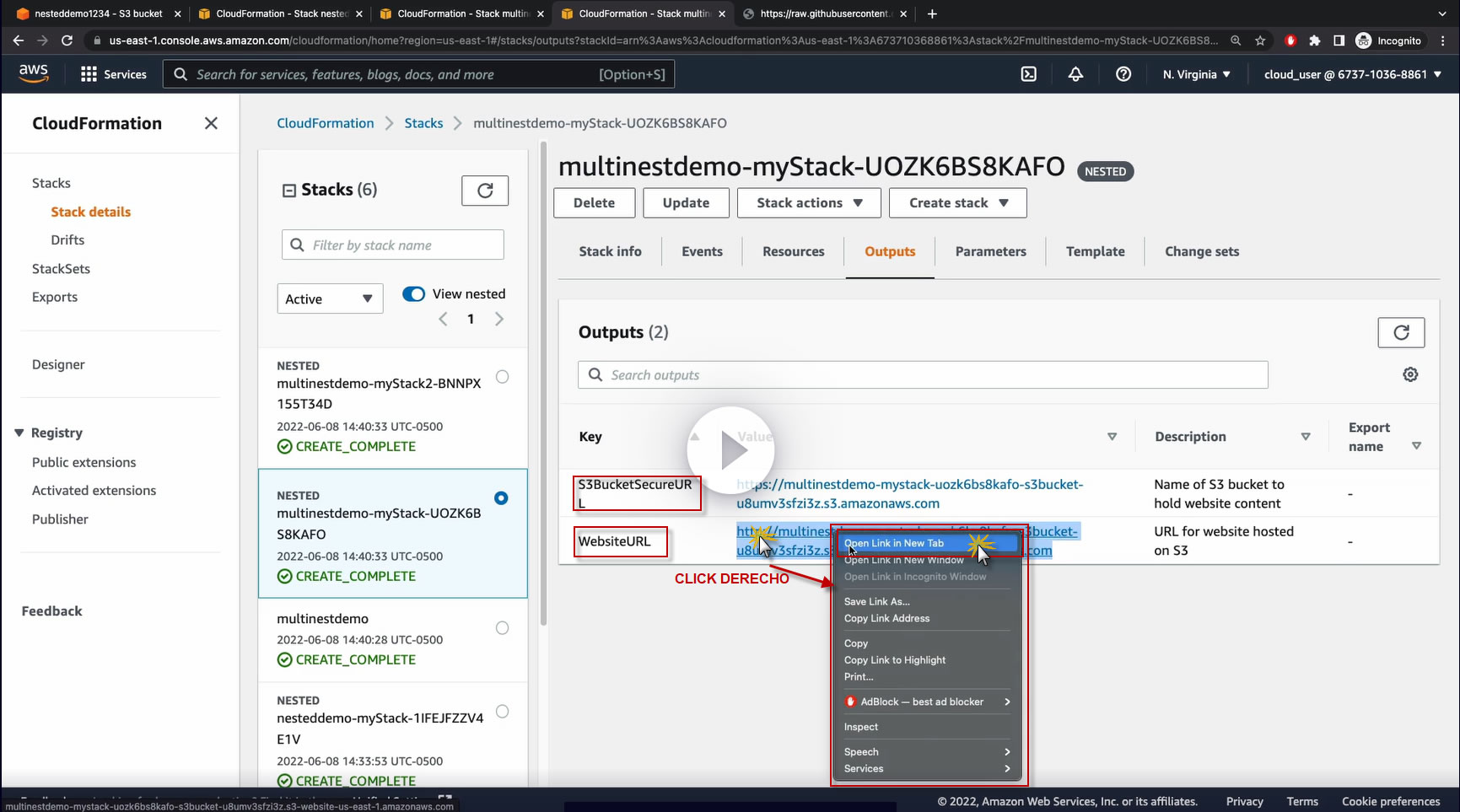Click the browser reload button
This screenshot has width=1460, height=812.
click(67, 40)
